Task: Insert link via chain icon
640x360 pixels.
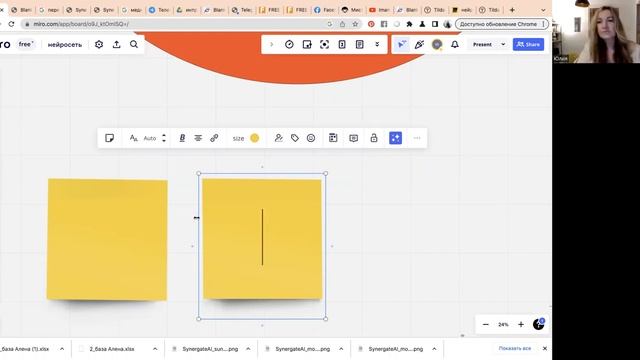Action: 214,138
